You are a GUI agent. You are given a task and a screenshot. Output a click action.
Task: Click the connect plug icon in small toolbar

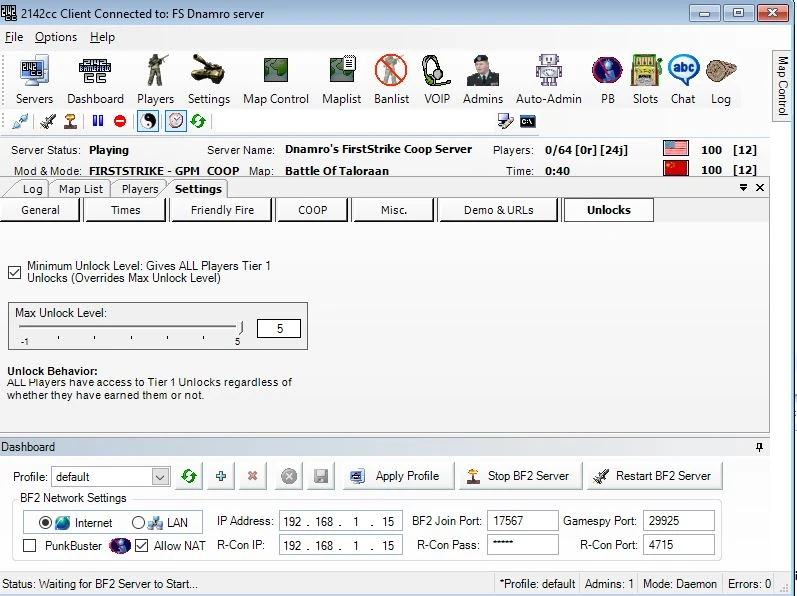(x=20, y=121)
